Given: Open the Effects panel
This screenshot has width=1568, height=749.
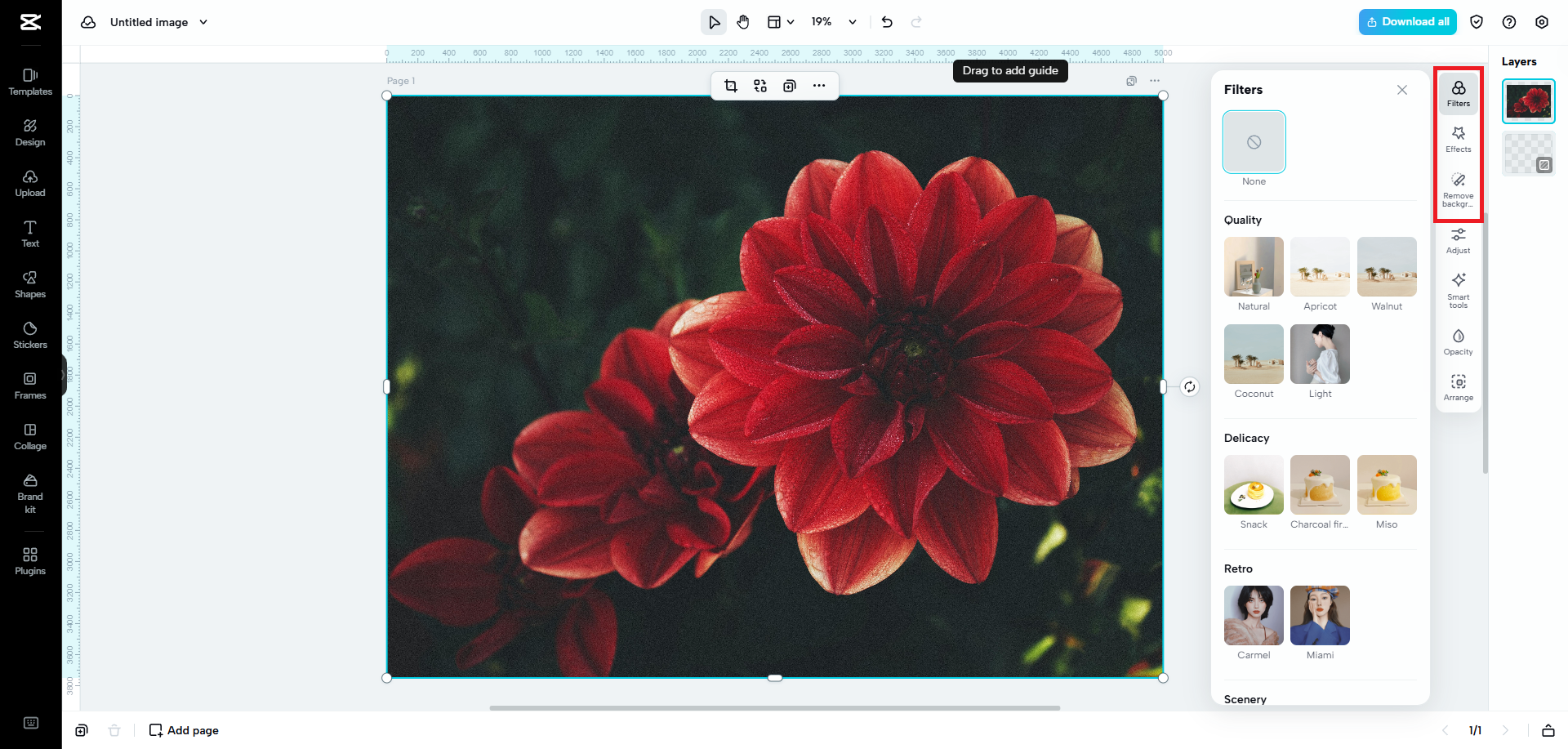Looking at the screenshot, I should (1458, 138).
